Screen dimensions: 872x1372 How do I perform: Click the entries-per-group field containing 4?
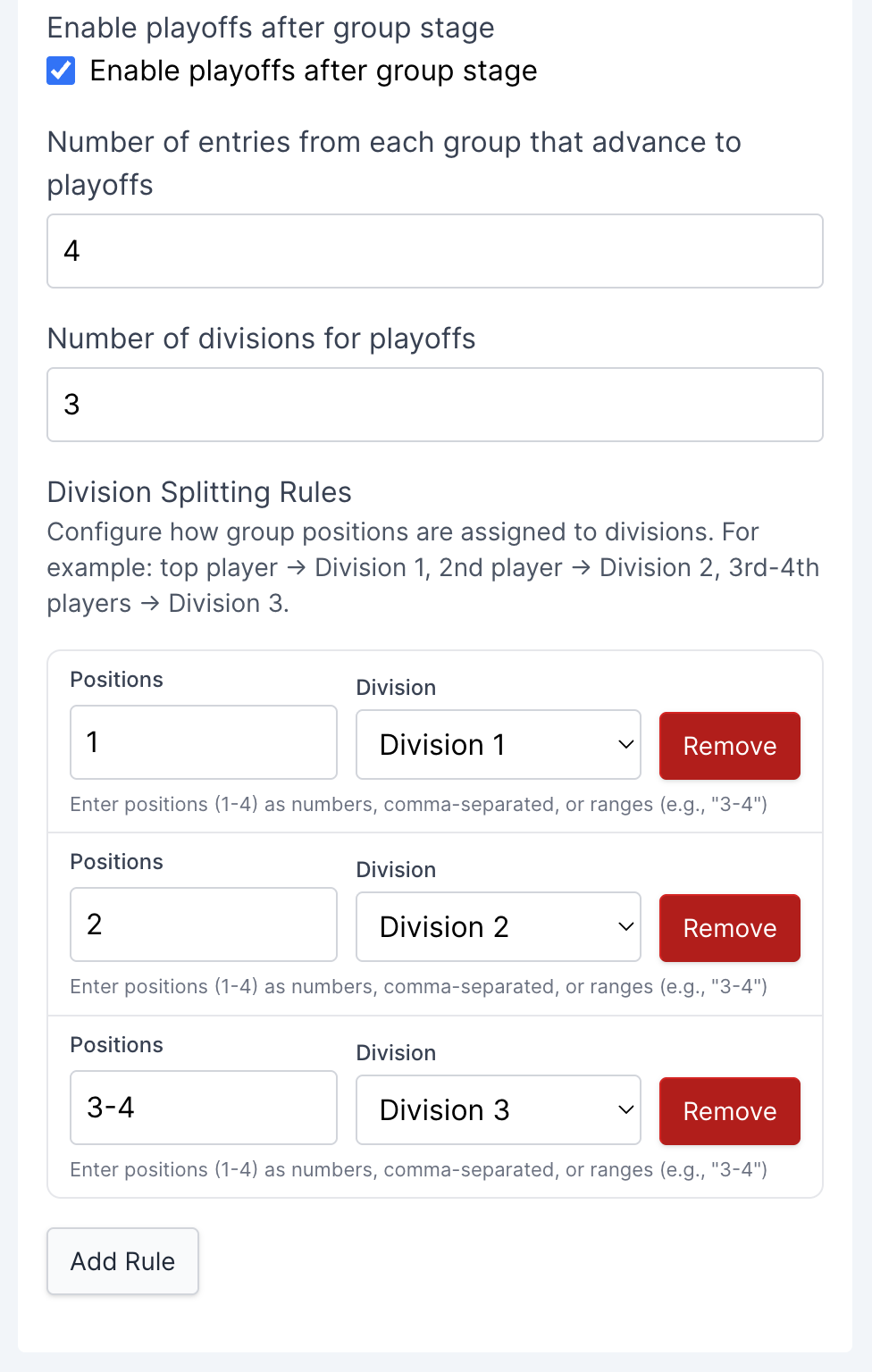tap(435, 251)
